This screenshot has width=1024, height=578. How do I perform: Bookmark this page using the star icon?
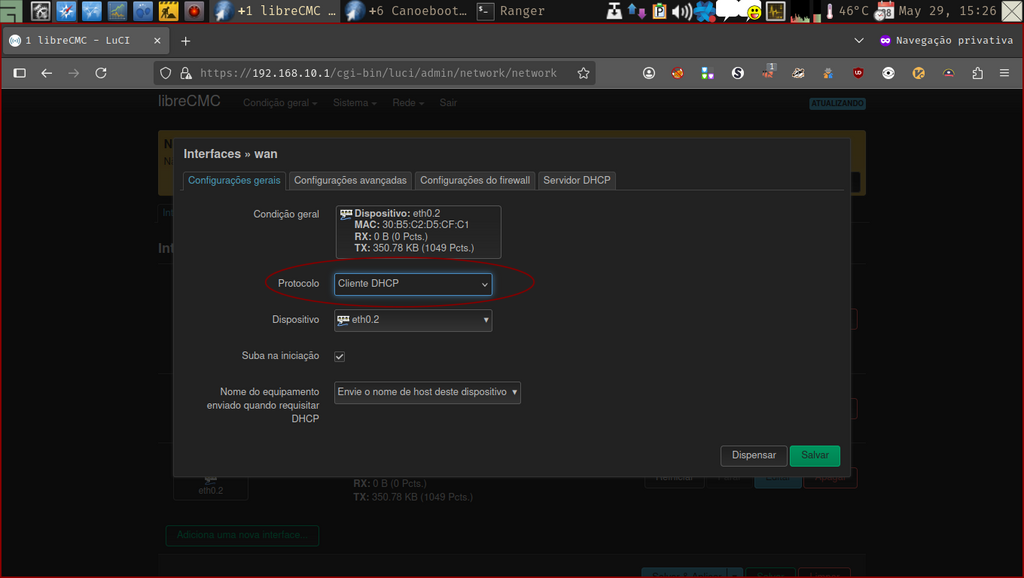pos(583,72)
